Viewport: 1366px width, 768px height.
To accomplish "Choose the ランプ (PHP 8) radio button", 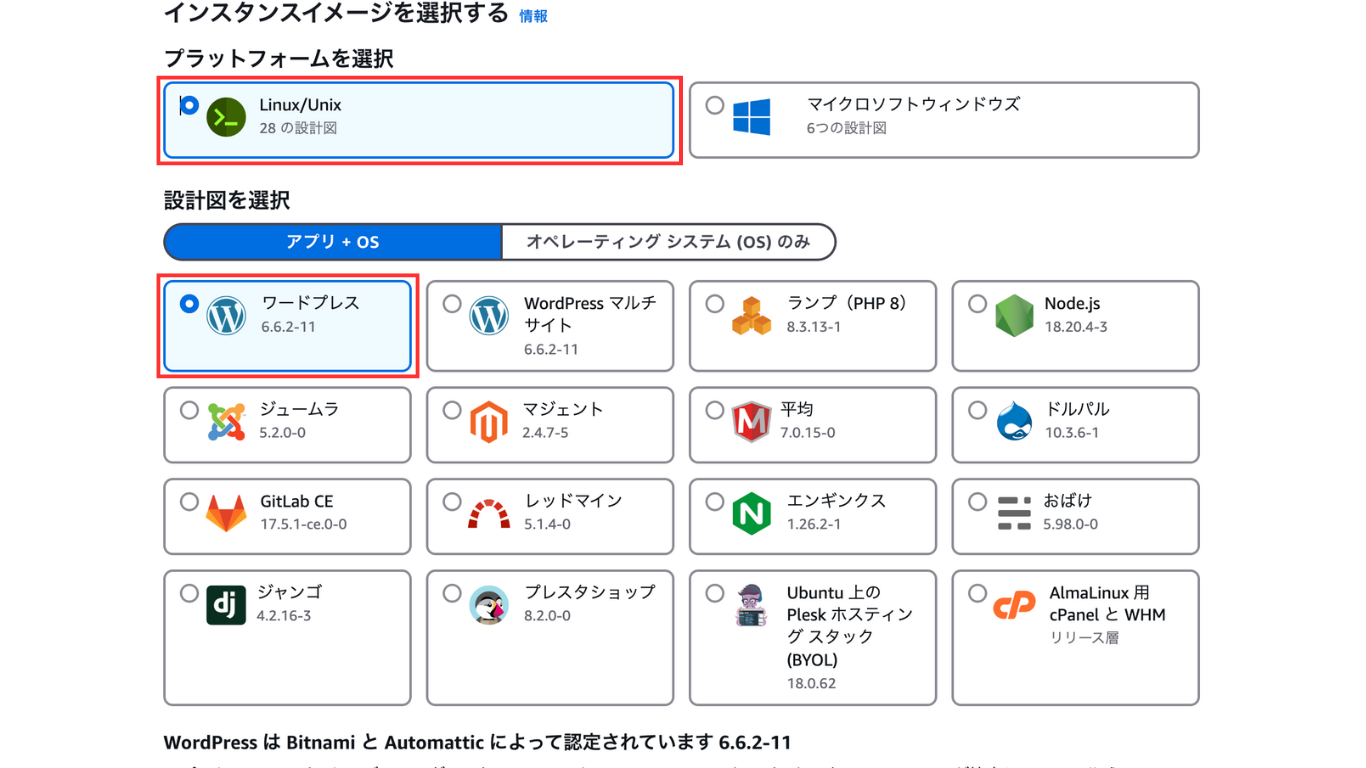I will pyautogui.click(x=714, y=303).
